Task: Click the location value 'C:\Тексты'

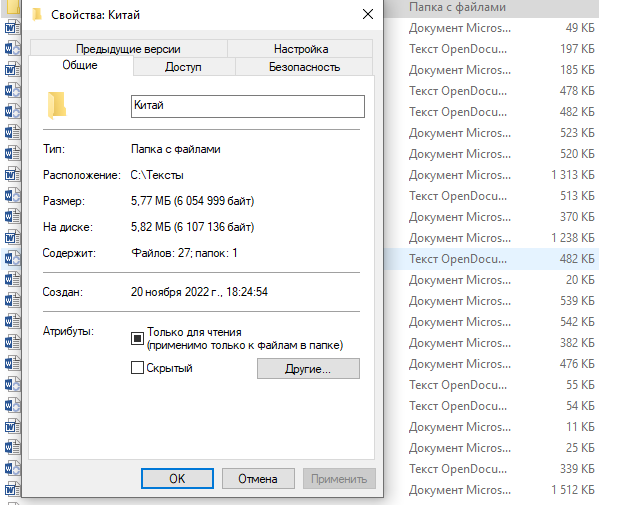Action: (x=157, y=175)
